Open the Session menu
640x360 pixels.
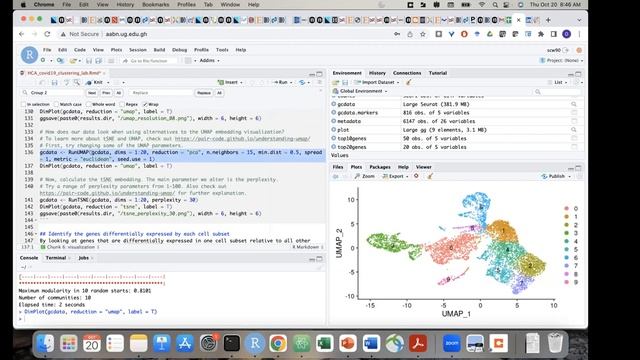pyautogui.click(x=138, y=50)
